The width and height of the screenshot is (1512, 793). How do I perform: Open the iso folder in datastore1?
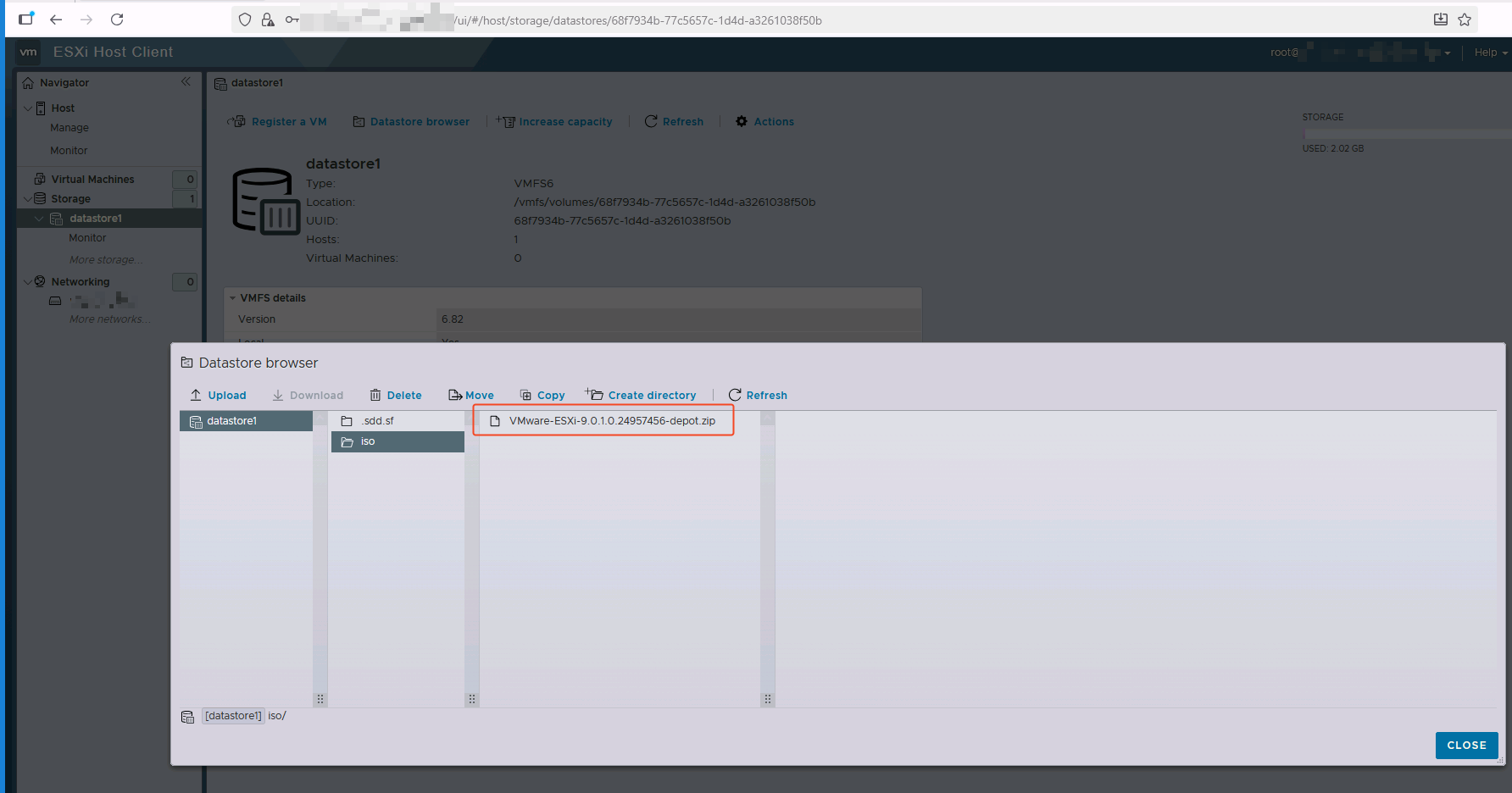[368, 441]
